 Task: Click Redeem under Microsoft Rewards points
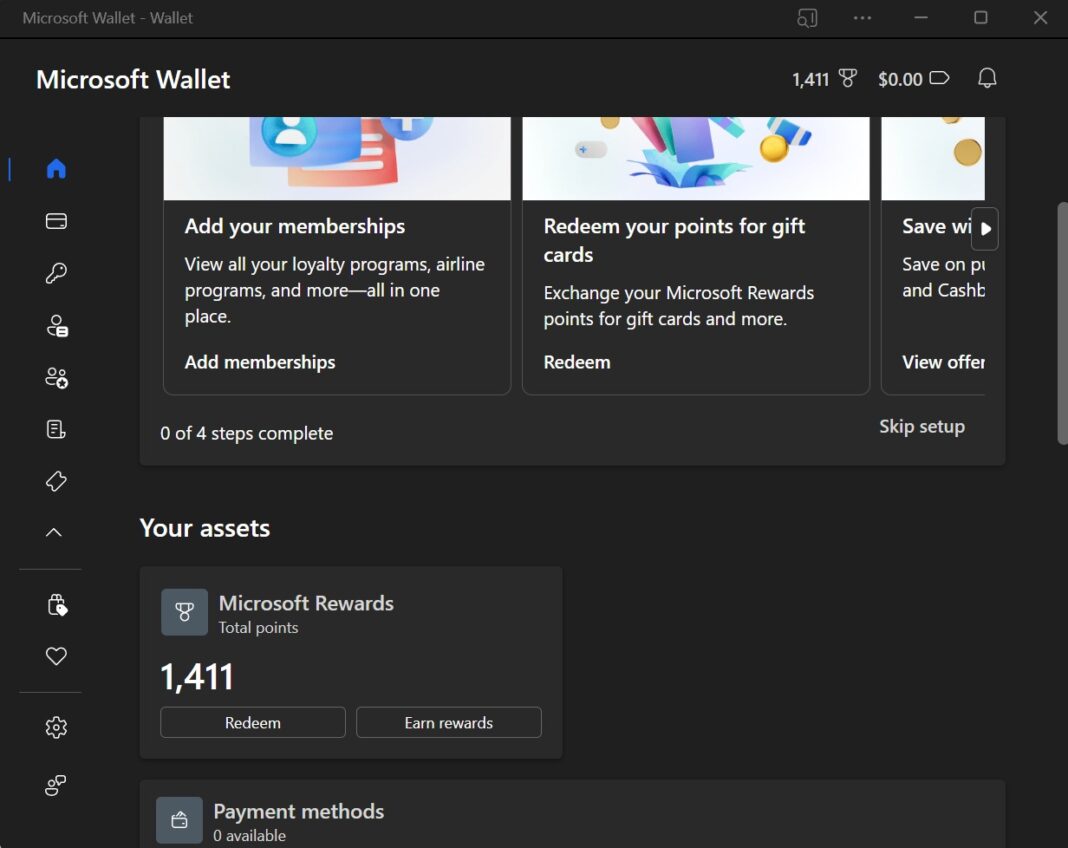coord(252,722)
